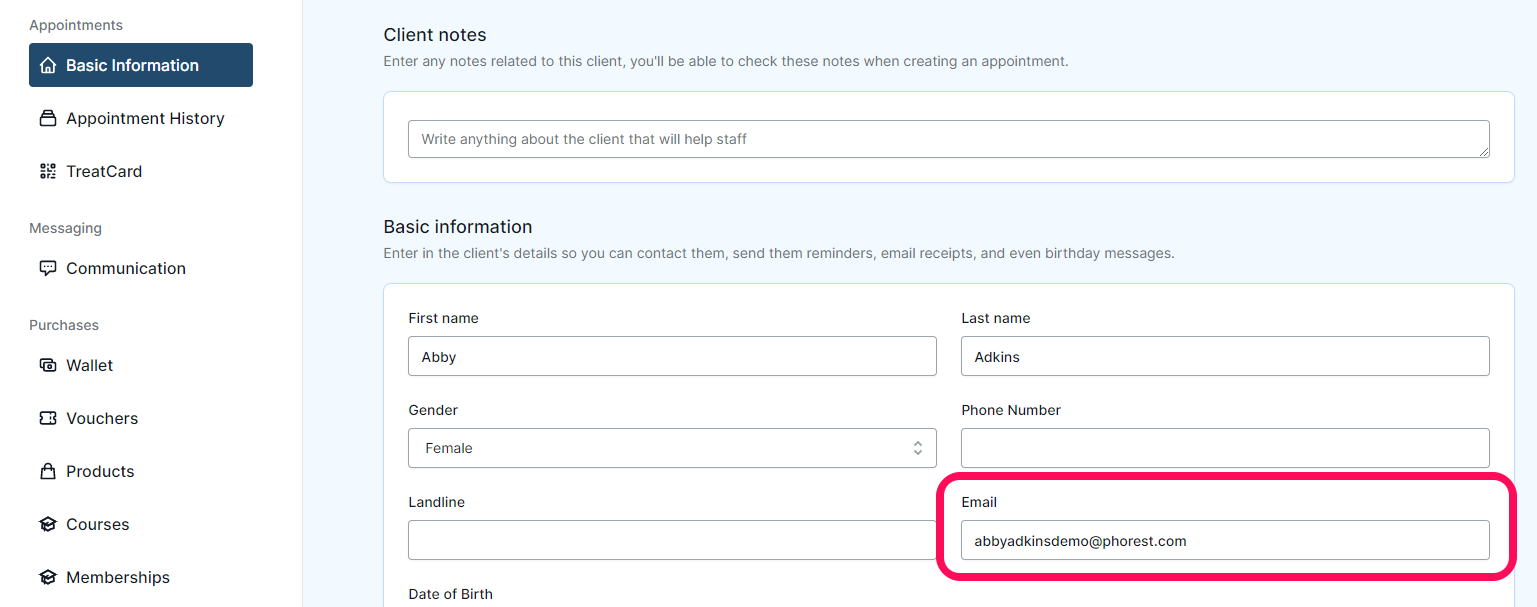Click the First name field containing Abby
Viewport: 1537px width, 607px height.
(x=672, y=356)
